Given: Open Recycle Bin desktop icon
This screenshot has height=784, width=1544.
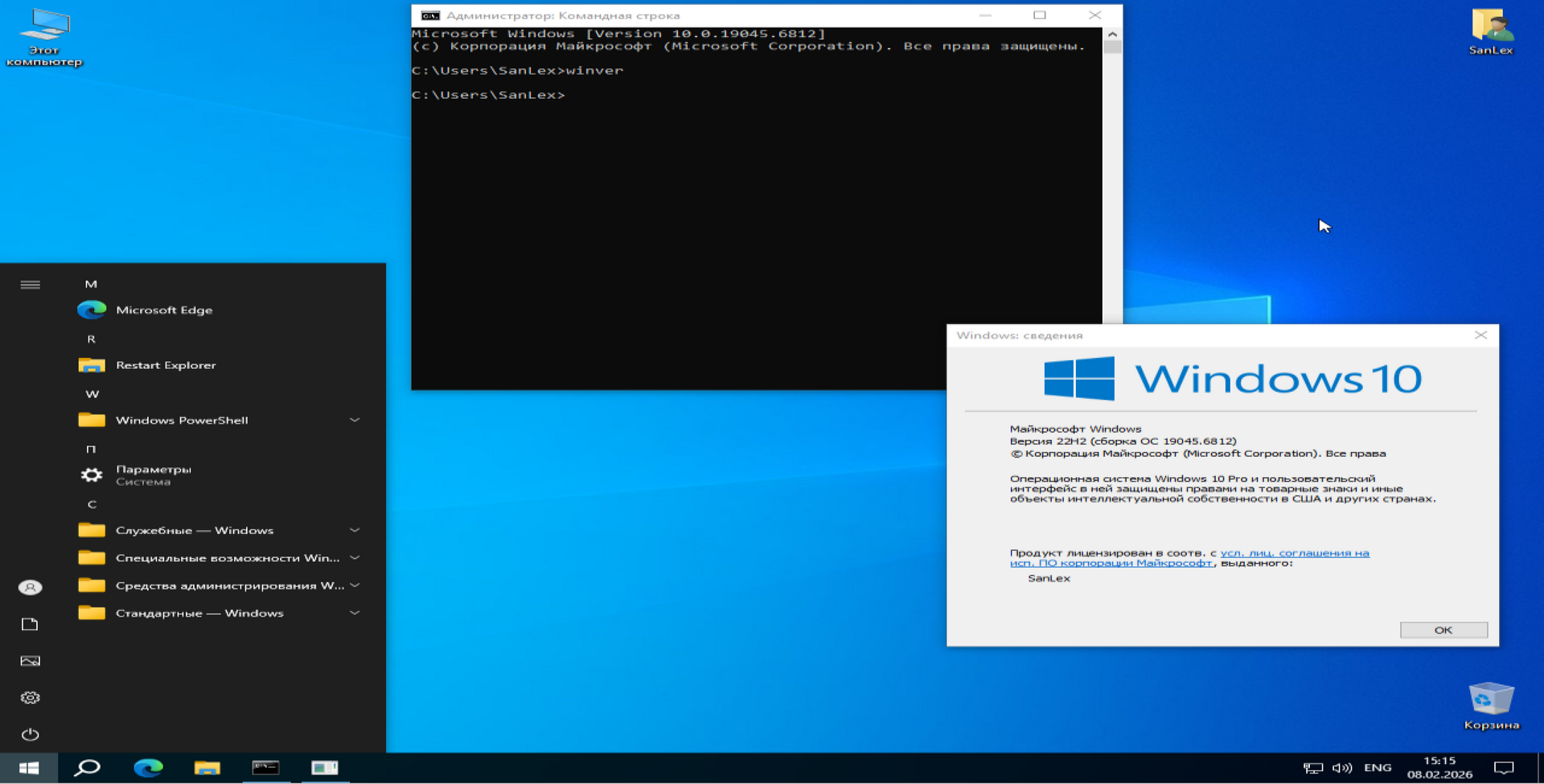Looking at the screenshot, I should tap(1491, 704).
